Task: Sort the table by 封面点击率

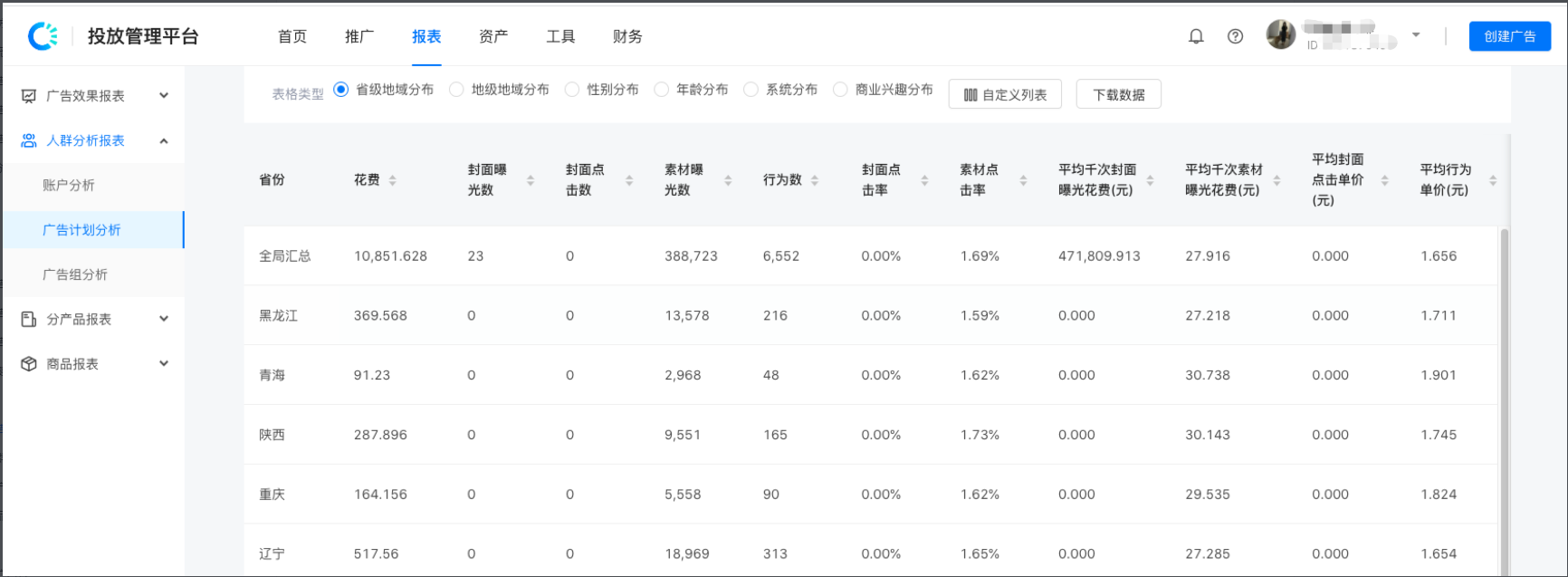Action: tap(924, 180)
